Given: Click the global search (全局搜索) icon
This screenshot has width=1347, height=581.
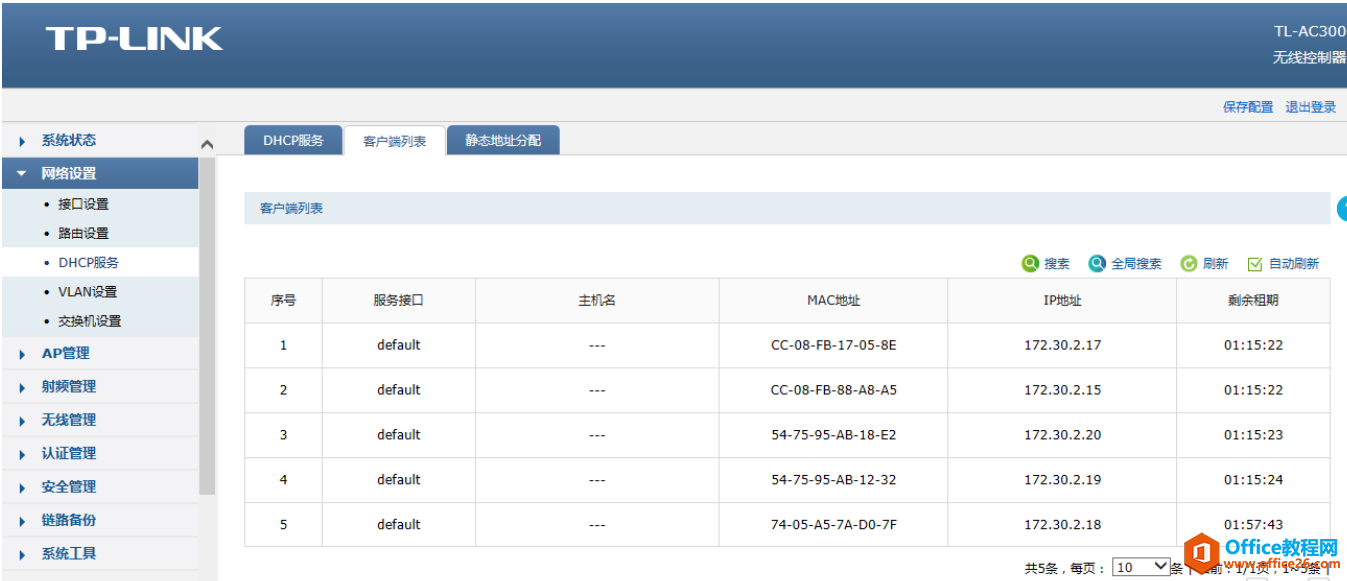Looking at the screenshot, I should (x=1097, y=264).
